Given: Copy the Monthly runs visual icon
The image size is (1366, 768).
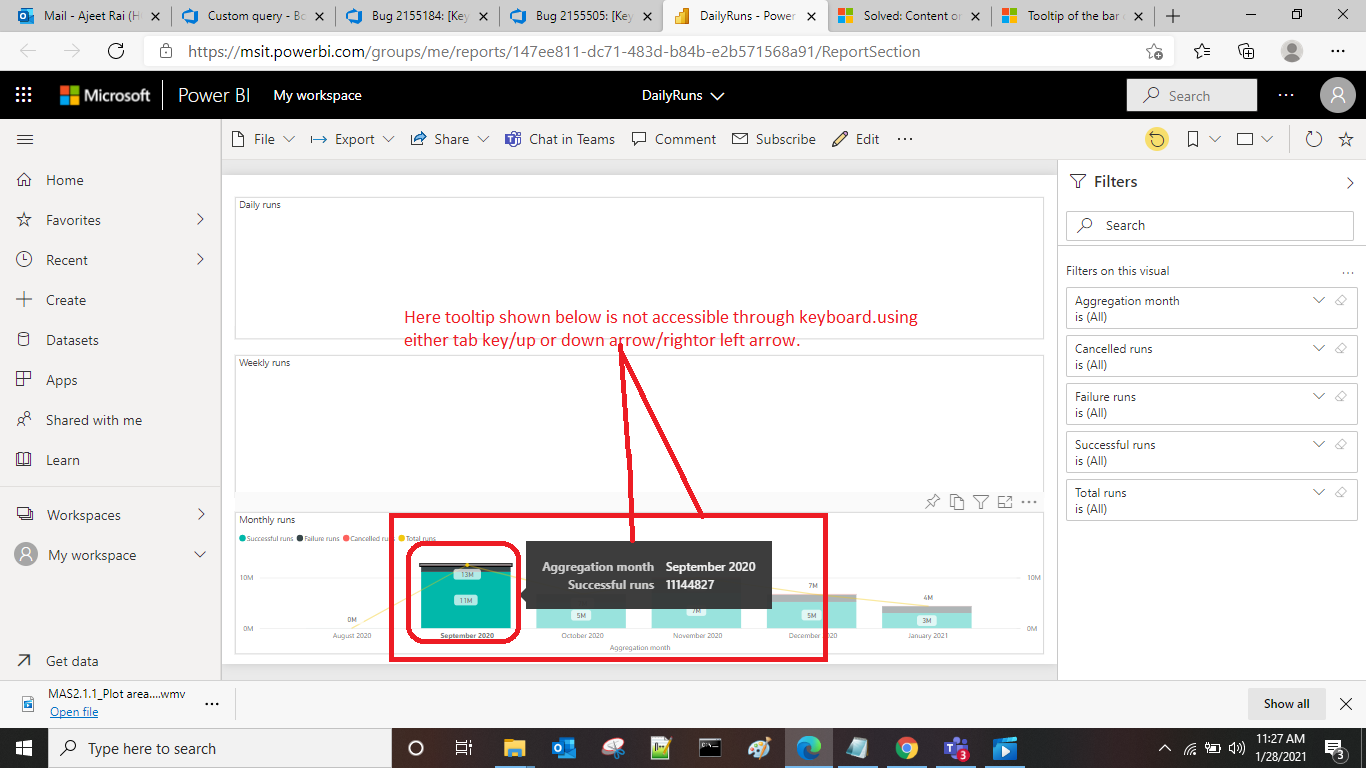Looking at the screenshot, I should click(x=957, y=502).
